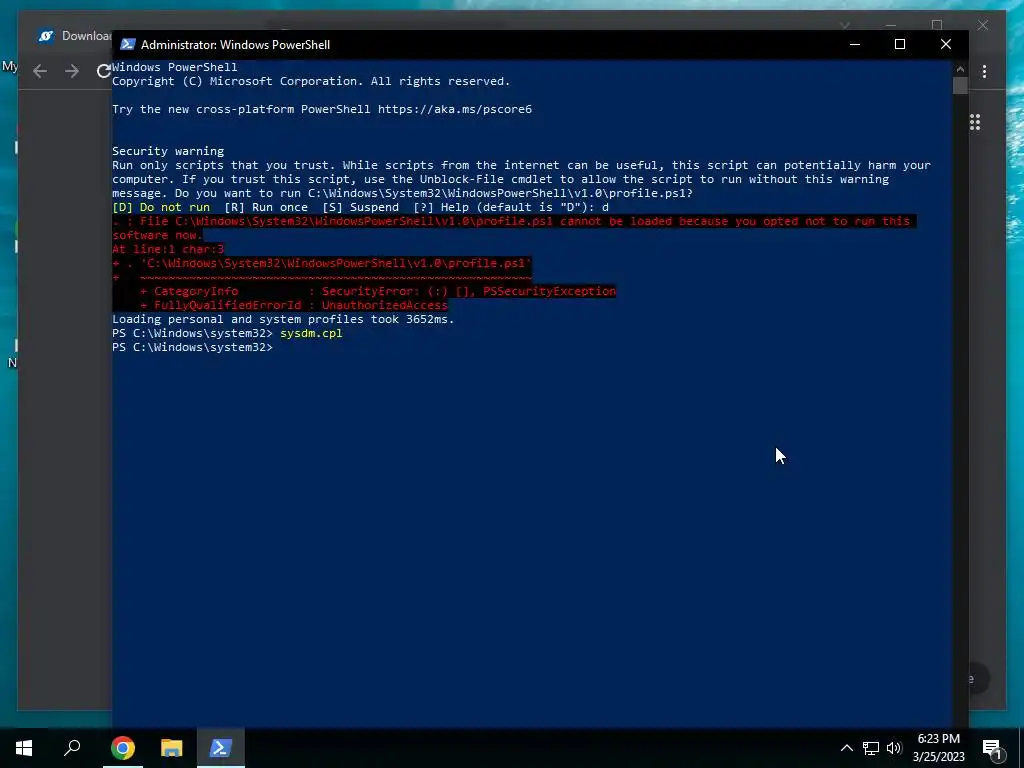Click the browser back arrow

pyautogui.click(x=40, y=71)
